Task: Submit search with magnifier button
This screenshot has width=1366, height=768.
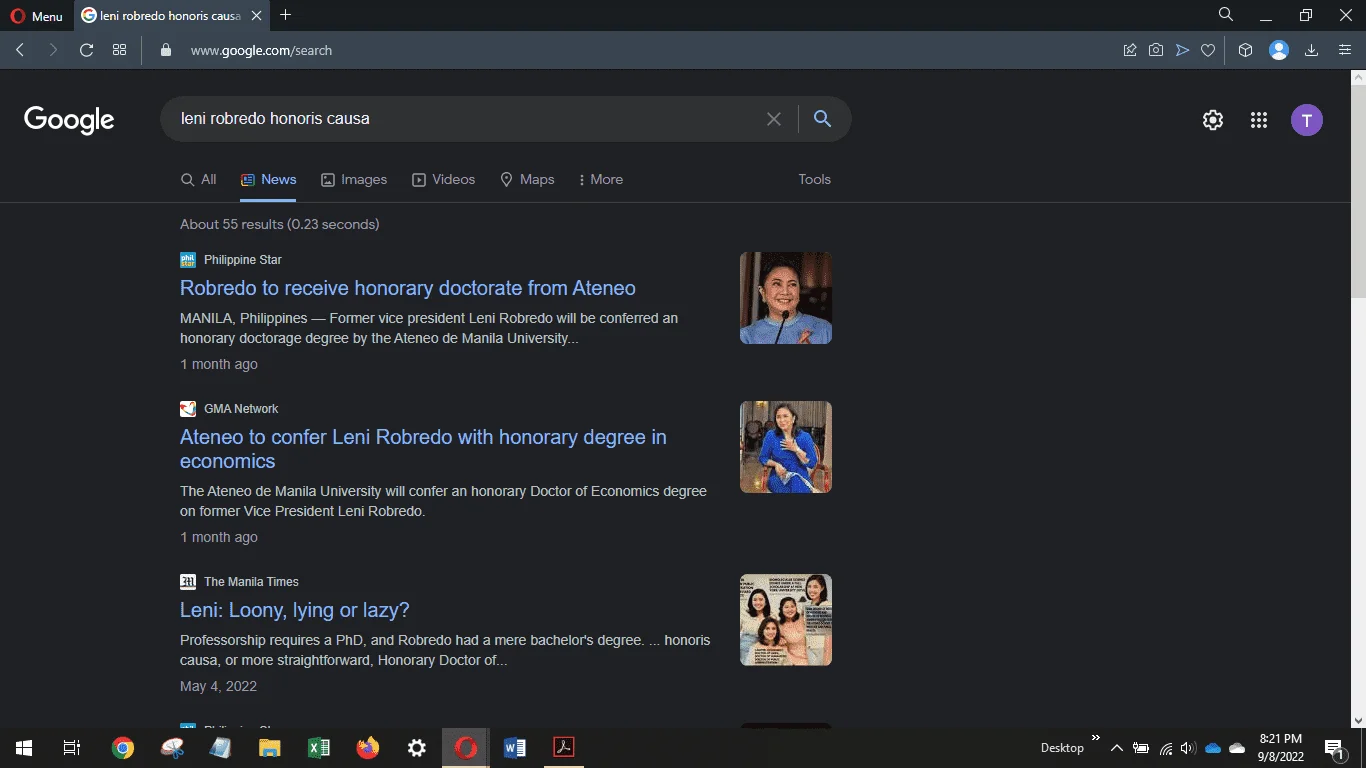Action: pyautogui.click(x=823, y=119)
